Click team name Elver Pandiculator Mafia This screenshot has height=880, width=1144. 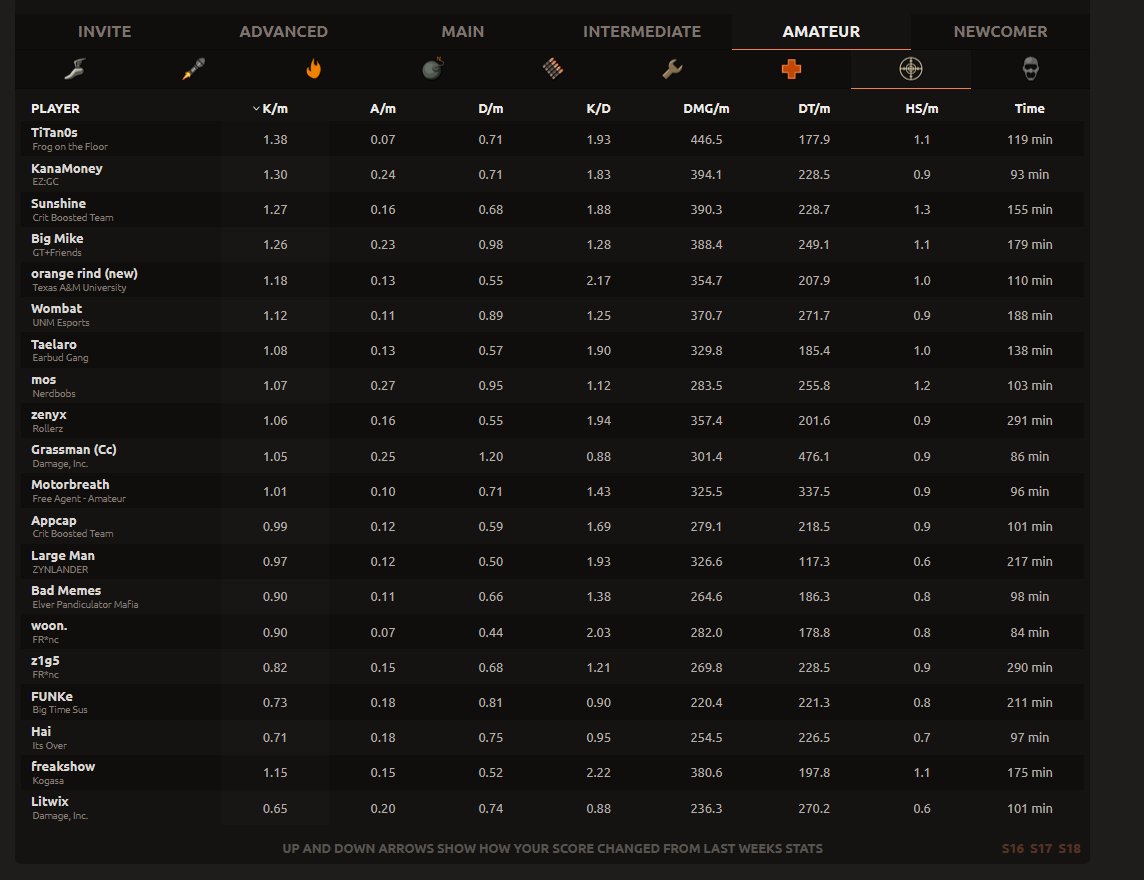pos(85,604)
